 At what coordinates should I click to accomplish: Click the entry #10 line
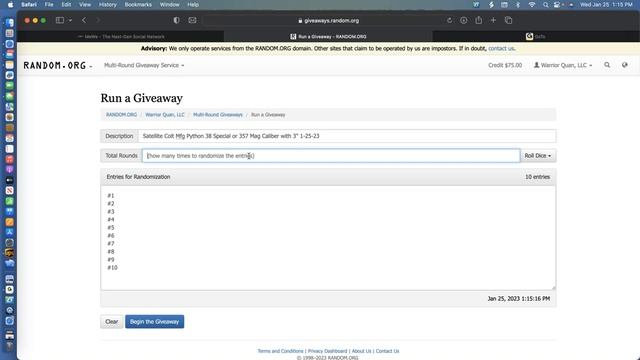pyautogui.click(x=112, y=268)
